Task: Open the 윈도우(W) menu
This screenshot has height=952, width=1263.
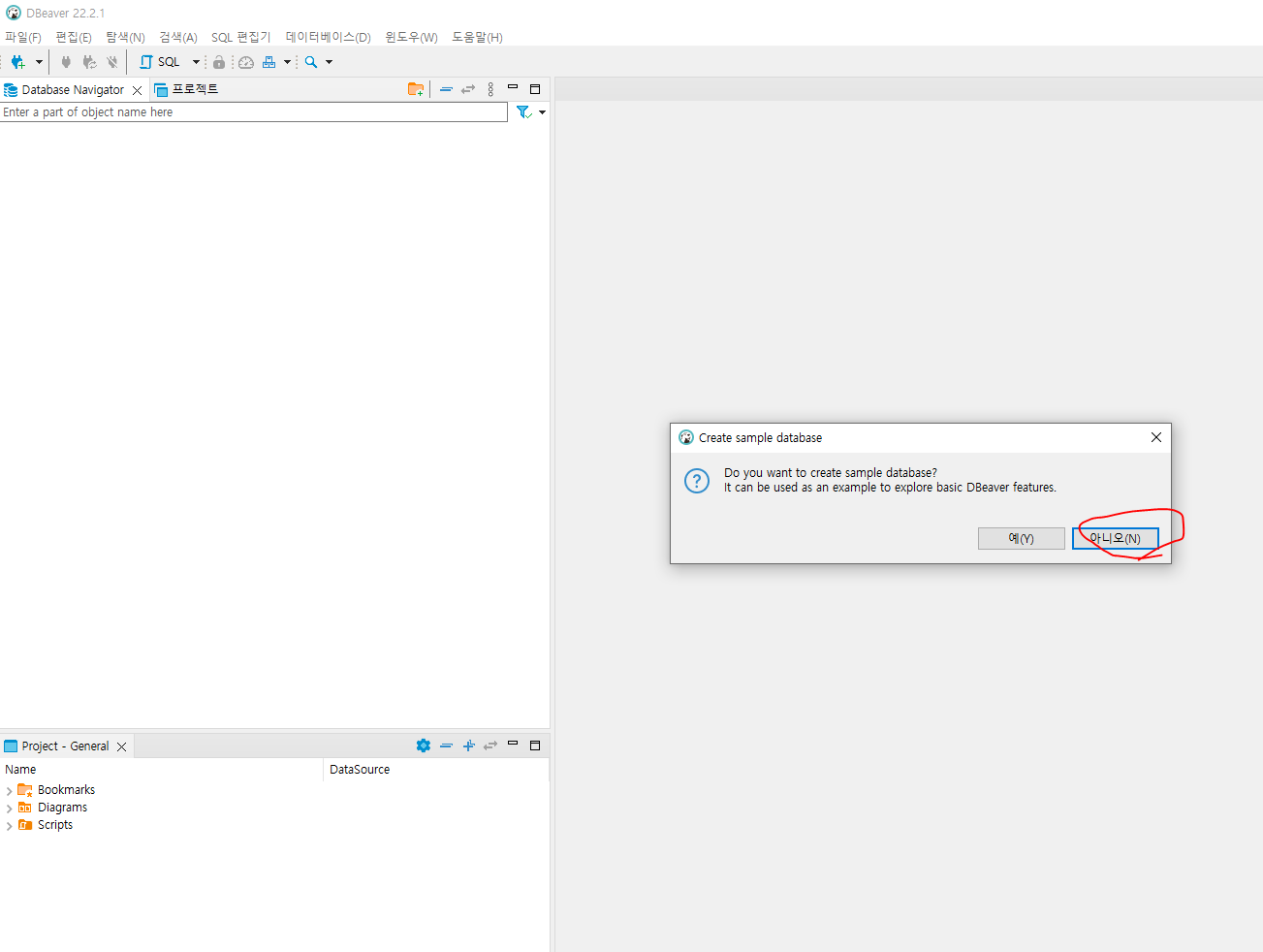Action: pyautogui.click(x=411, y=37)
